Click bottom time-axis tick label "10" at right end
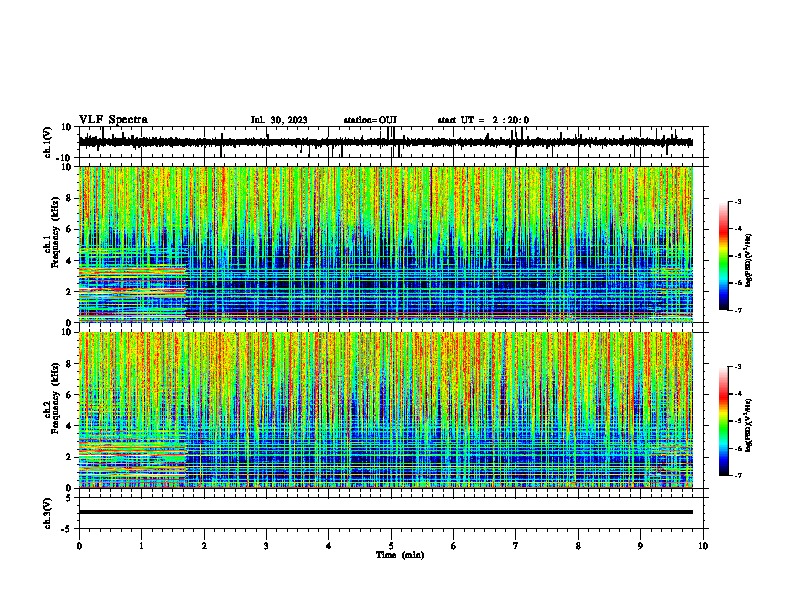This screenshot has height=612, width=792. [703, 546]
